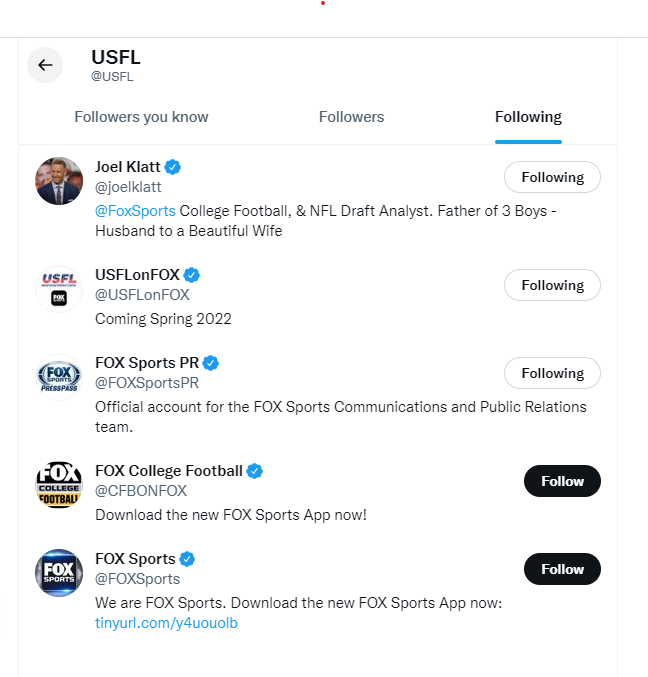This screenshot has width=648, height=677.
Task: Toggle Following button for USFLonFOX
Action: click(552, 285)
